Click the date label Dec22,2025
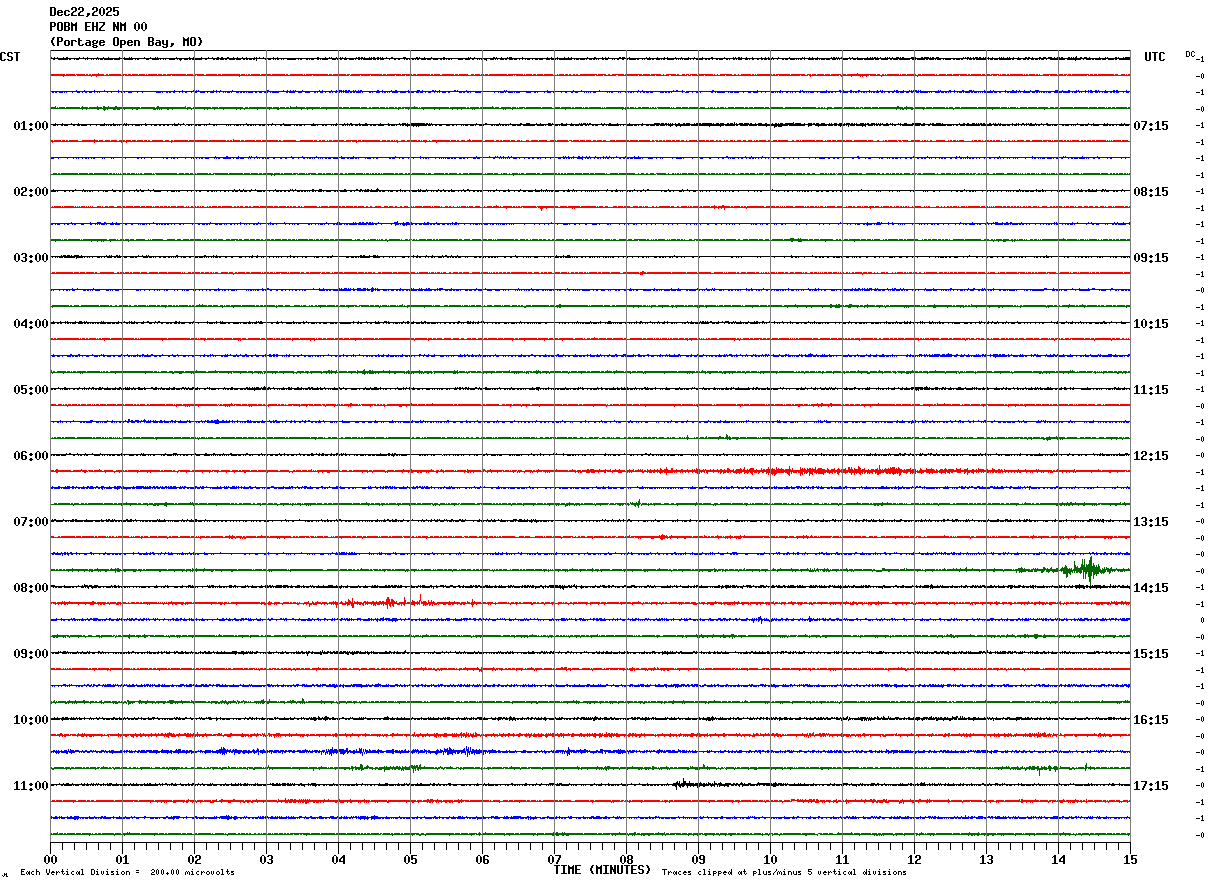This screenshot has width=1210, height=886. [x=84, y=12]
